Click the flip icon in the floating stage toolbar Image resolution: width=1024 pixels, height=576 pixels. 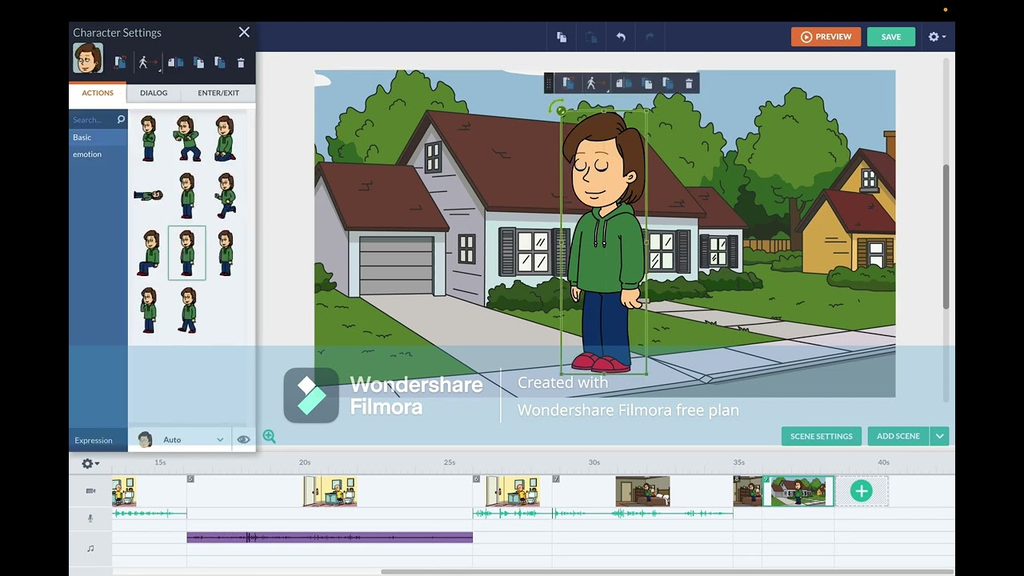click(624, 83)
